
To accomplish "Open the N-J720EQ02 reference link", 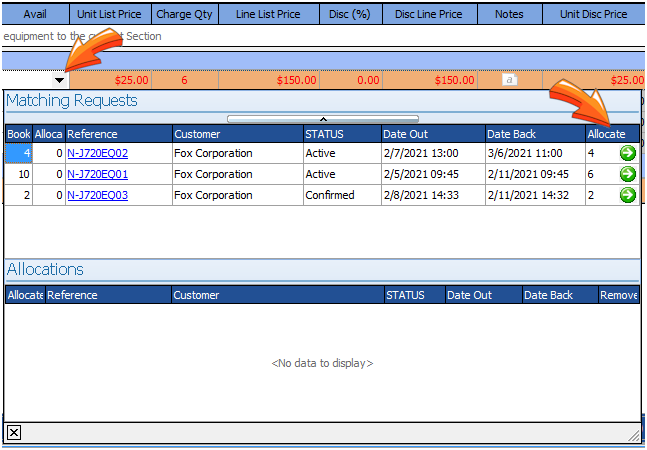I will (x=97, y=153).
